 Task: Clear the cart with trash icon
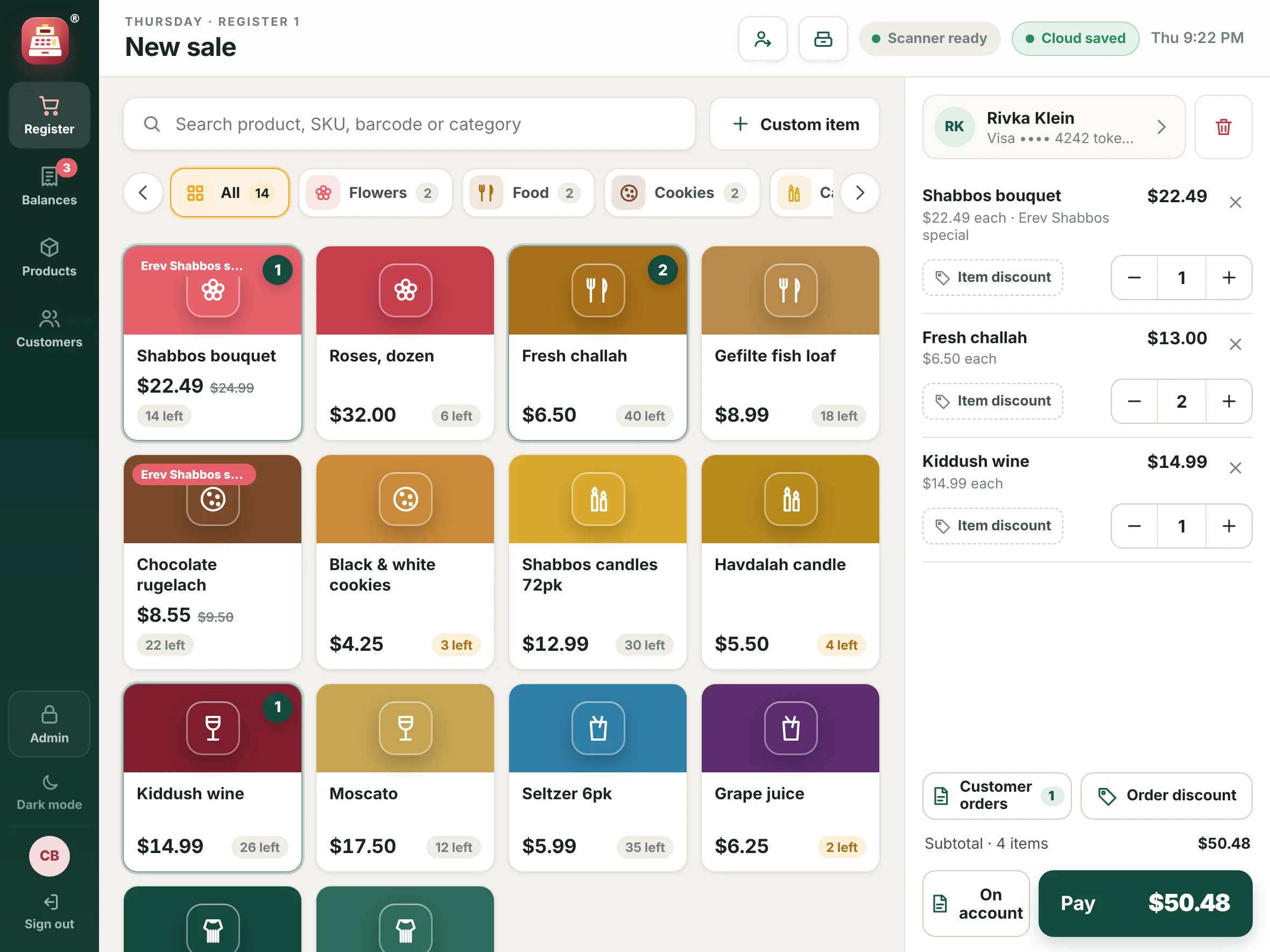[1223, 127]
